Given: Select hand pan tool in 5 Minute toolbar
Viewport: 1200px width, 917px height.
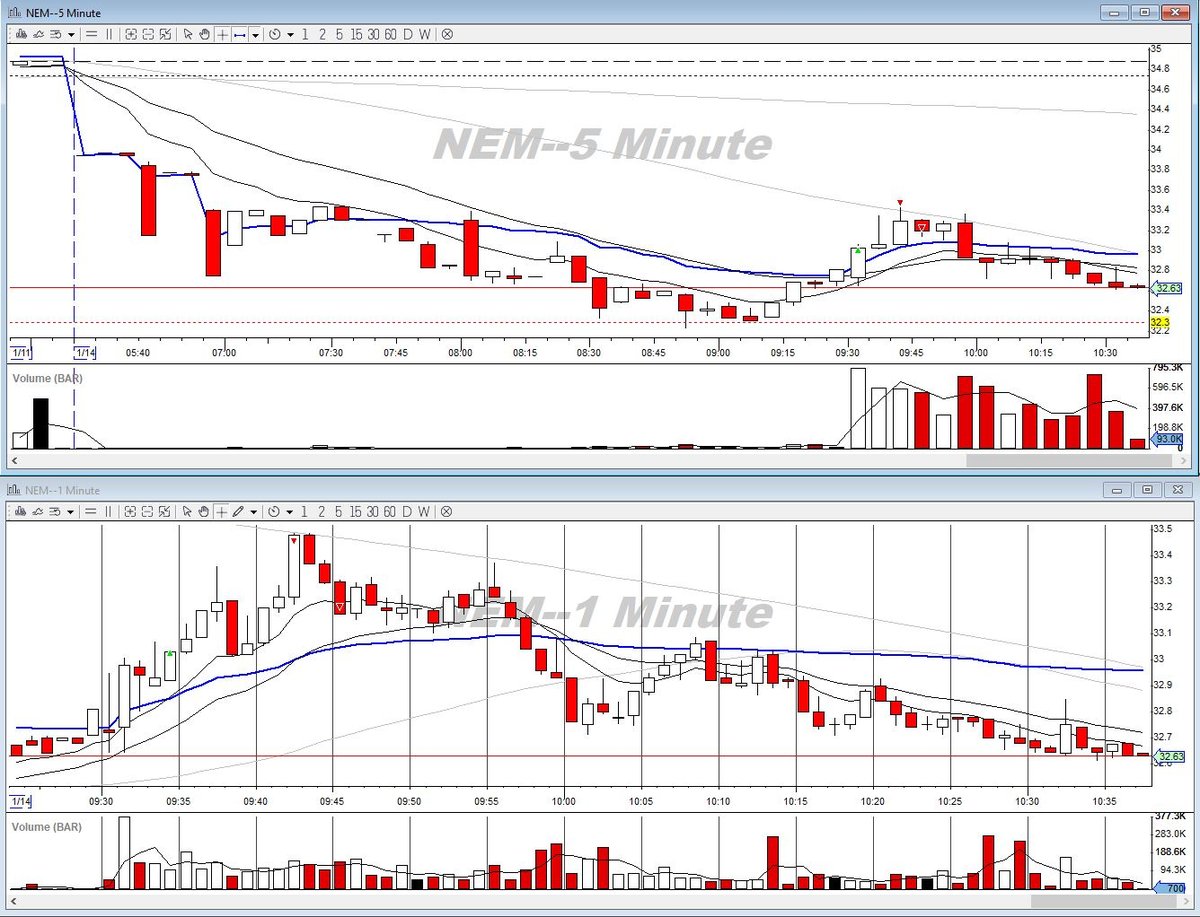Looking at the screenshot, I should click(204, 34).
